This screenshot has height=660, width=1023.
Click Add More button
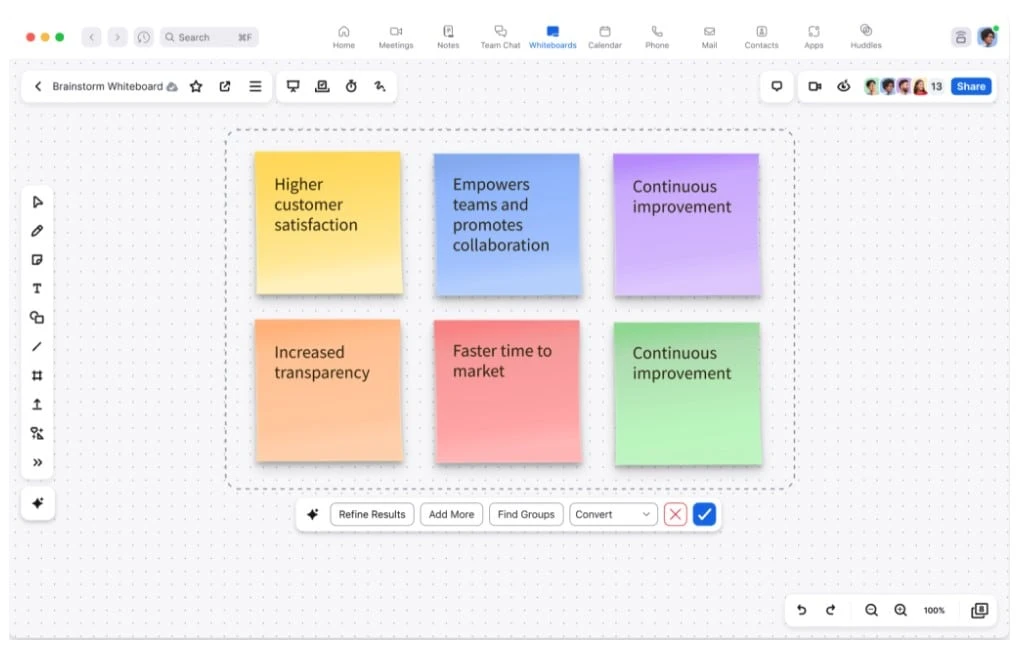tap(451, 514)
